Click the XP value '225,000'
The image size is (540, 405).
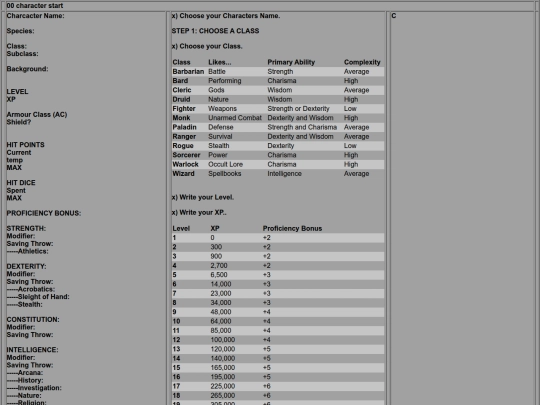(x=223, y=386)
